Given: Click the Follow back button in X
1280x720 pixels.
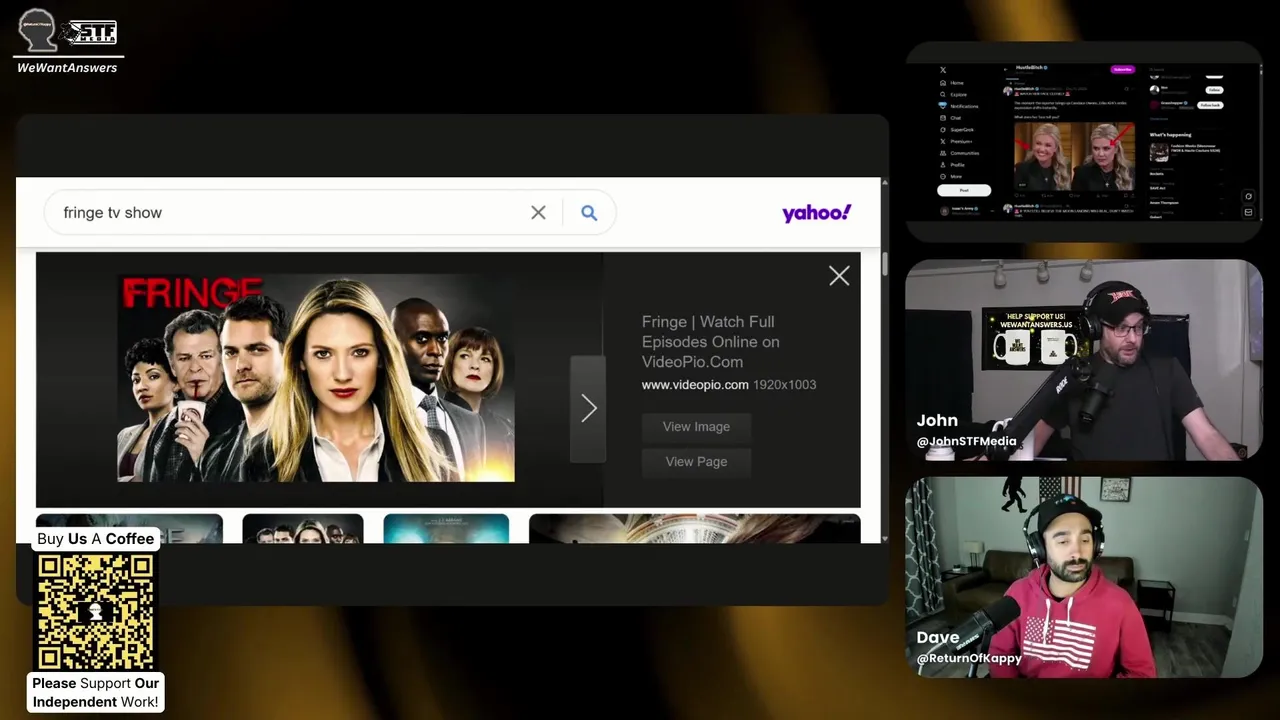Looking at the screenshot, I should point(1210,105).
